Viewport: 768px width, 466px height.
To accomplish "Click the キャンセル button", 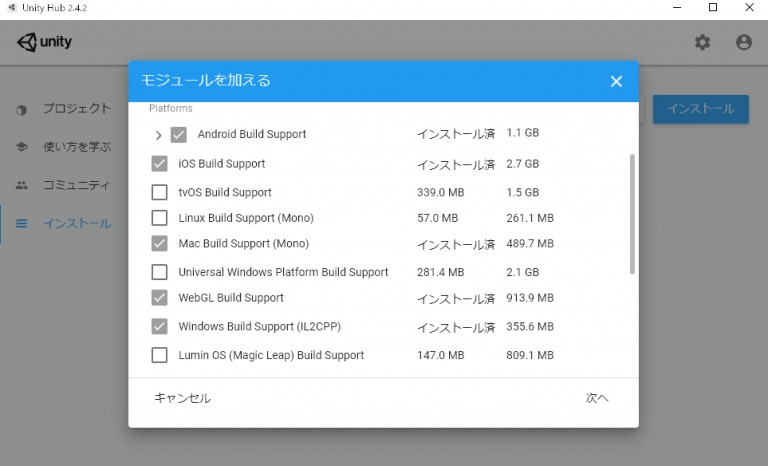I will (183, 398).
